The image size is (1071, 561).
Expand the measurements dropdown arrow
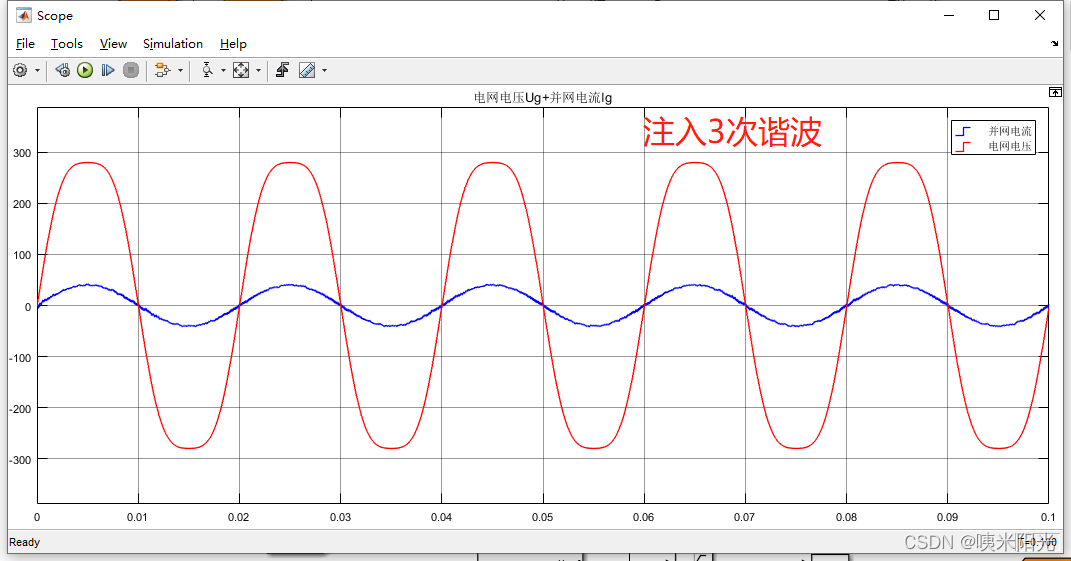click(x=324, y=70)
